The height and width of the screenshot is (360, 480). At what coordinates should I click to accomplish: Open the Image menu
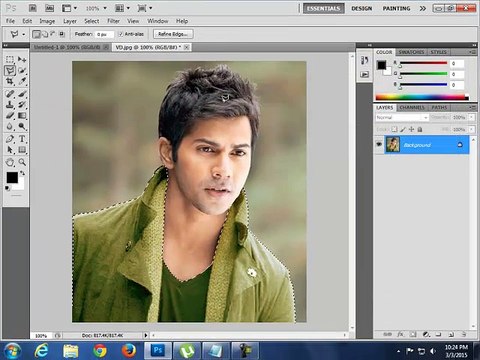[47, 21]
